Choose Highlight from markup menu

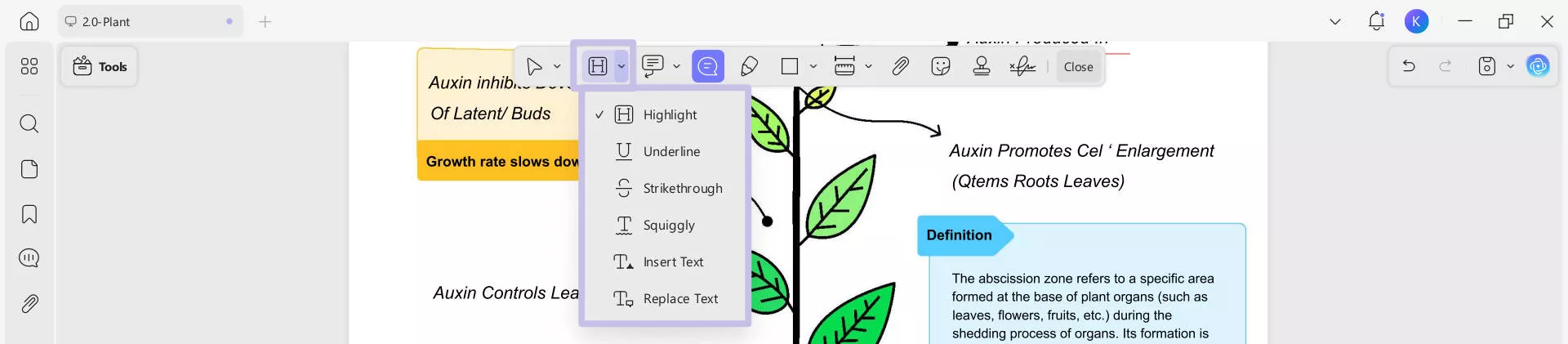665,114
